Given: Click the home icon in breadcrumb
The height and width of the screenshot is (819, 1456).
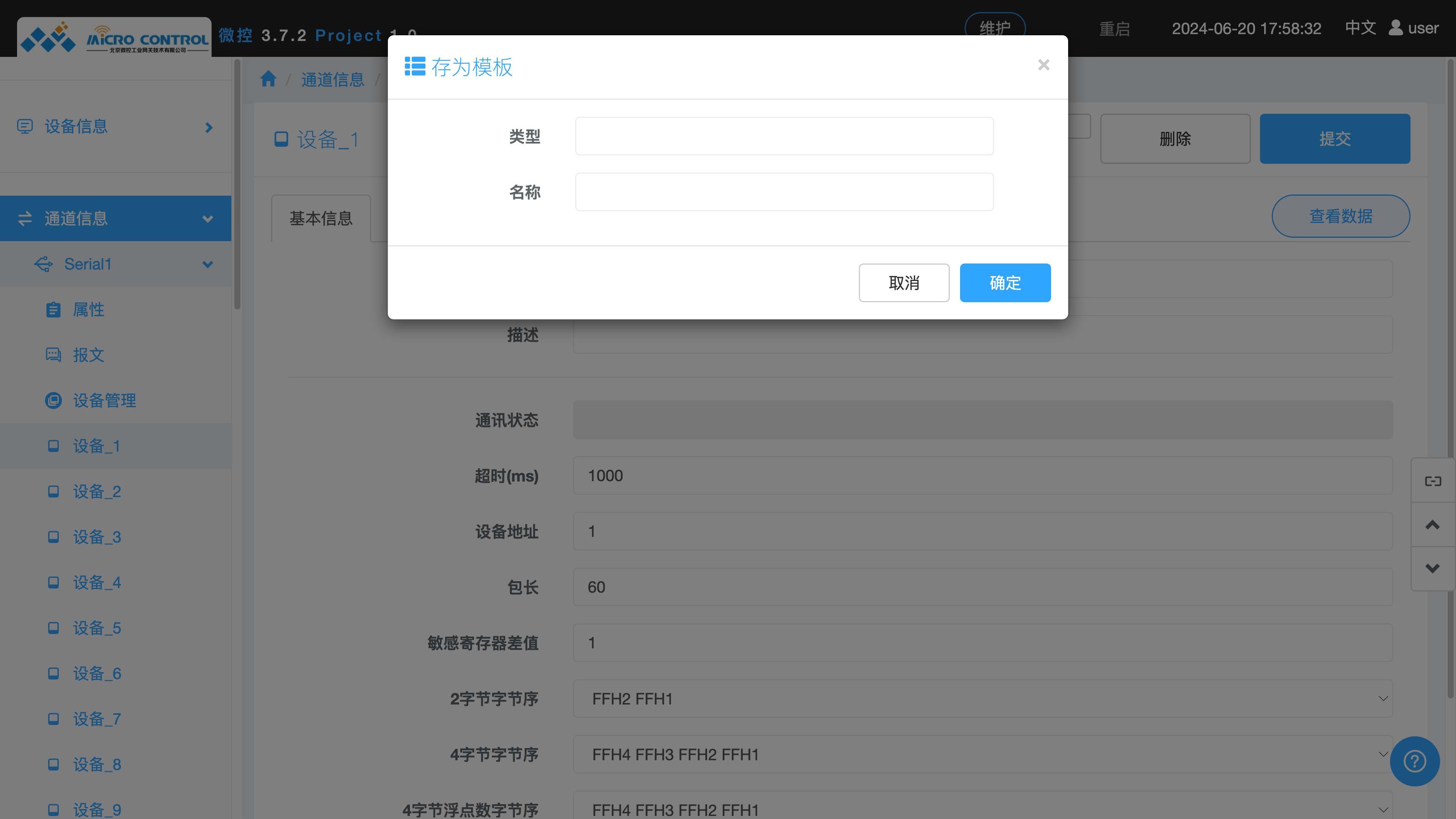Looking at the screenshot, I should click(x=268, y=79).
